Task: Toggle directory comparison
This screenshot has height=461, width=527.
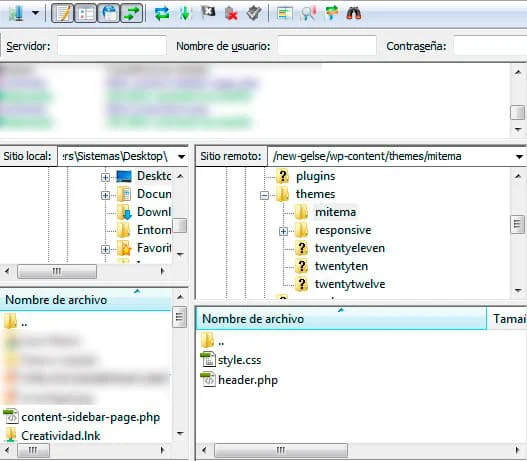Action: [309, 13]
